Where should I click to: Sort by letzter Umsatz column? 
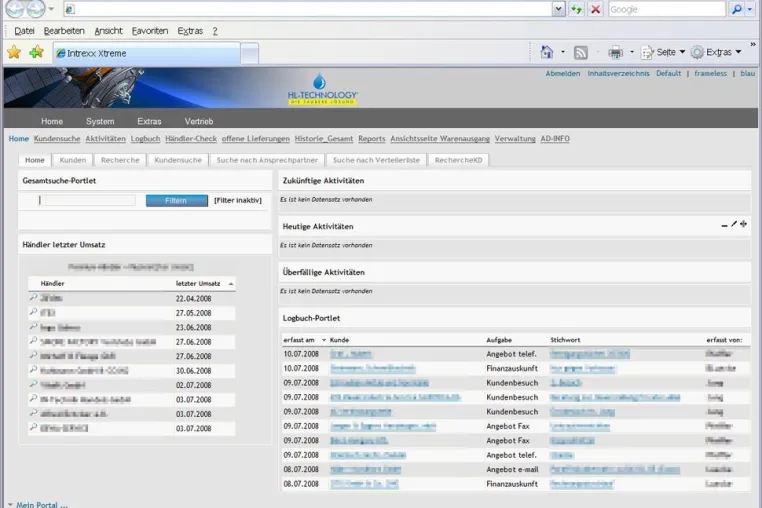pyautogui.click(x=198, y=283)
